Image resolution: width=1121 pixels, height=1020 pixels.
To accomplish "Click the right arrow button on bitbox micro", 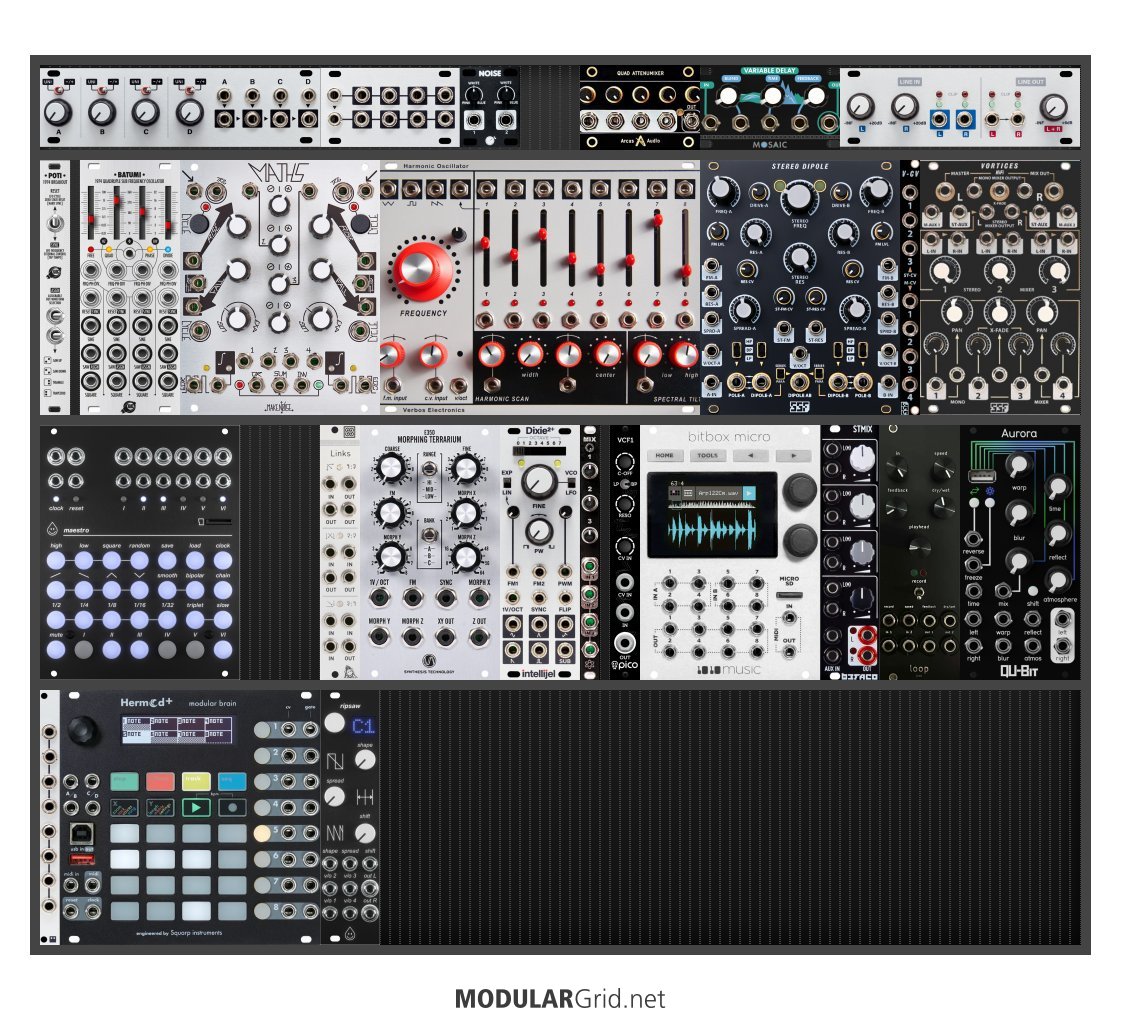I will click(x=794, y=455).
